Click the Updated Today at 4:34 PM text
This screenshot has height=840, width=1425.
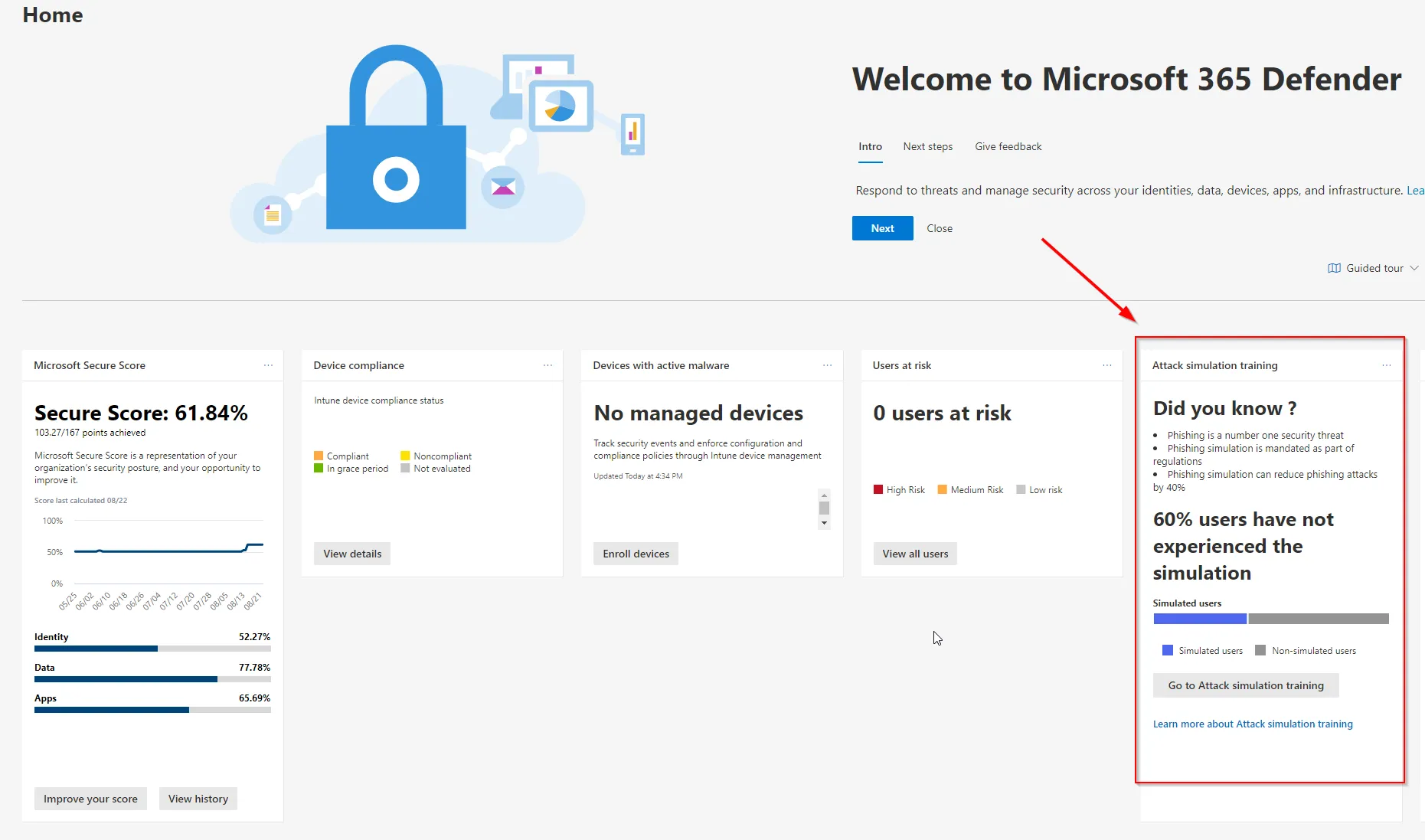click(638, 476)
